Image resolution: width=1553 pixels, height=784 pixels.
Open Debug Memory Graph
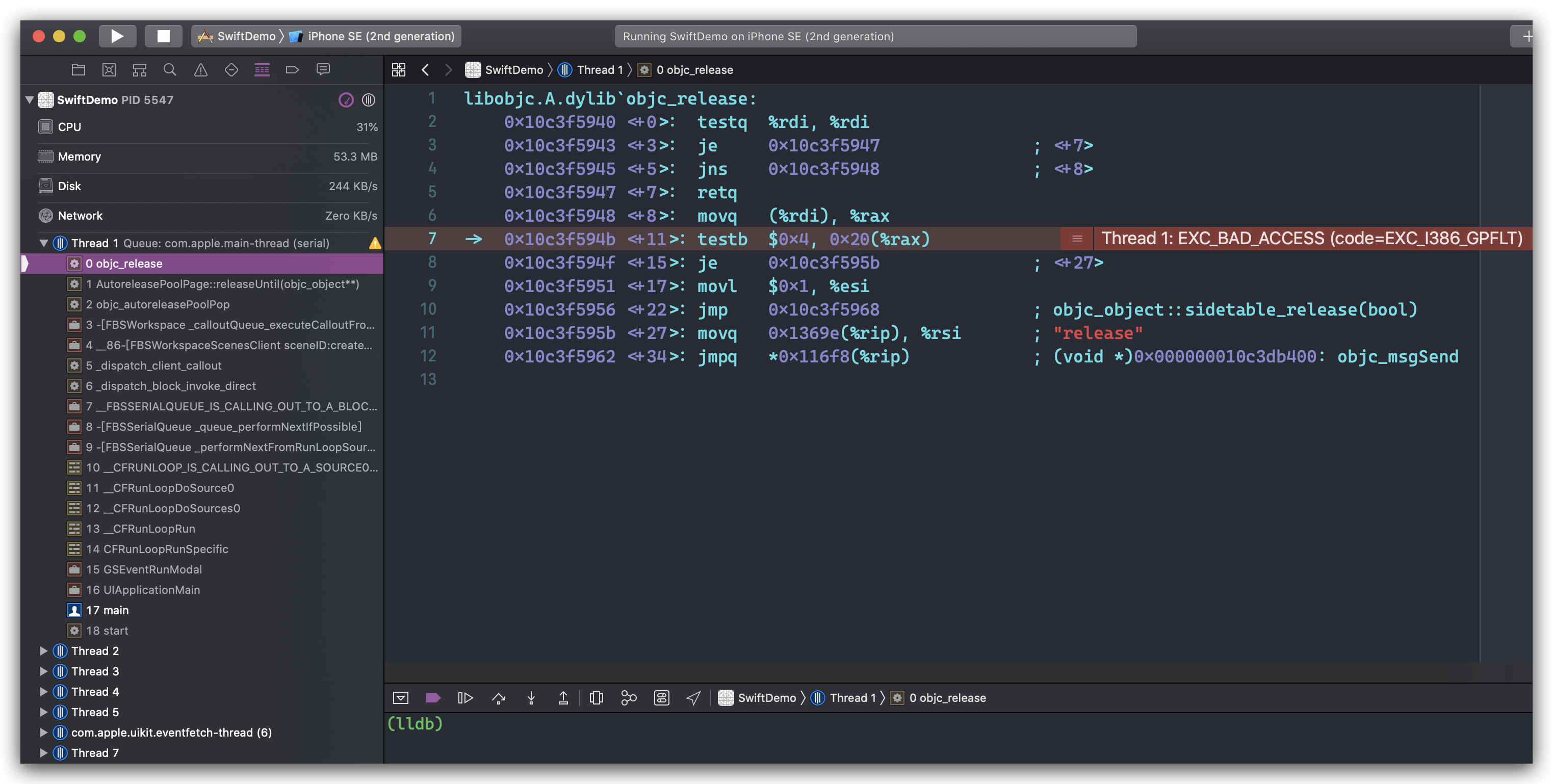pyautogui.click(x=629, y=698)
